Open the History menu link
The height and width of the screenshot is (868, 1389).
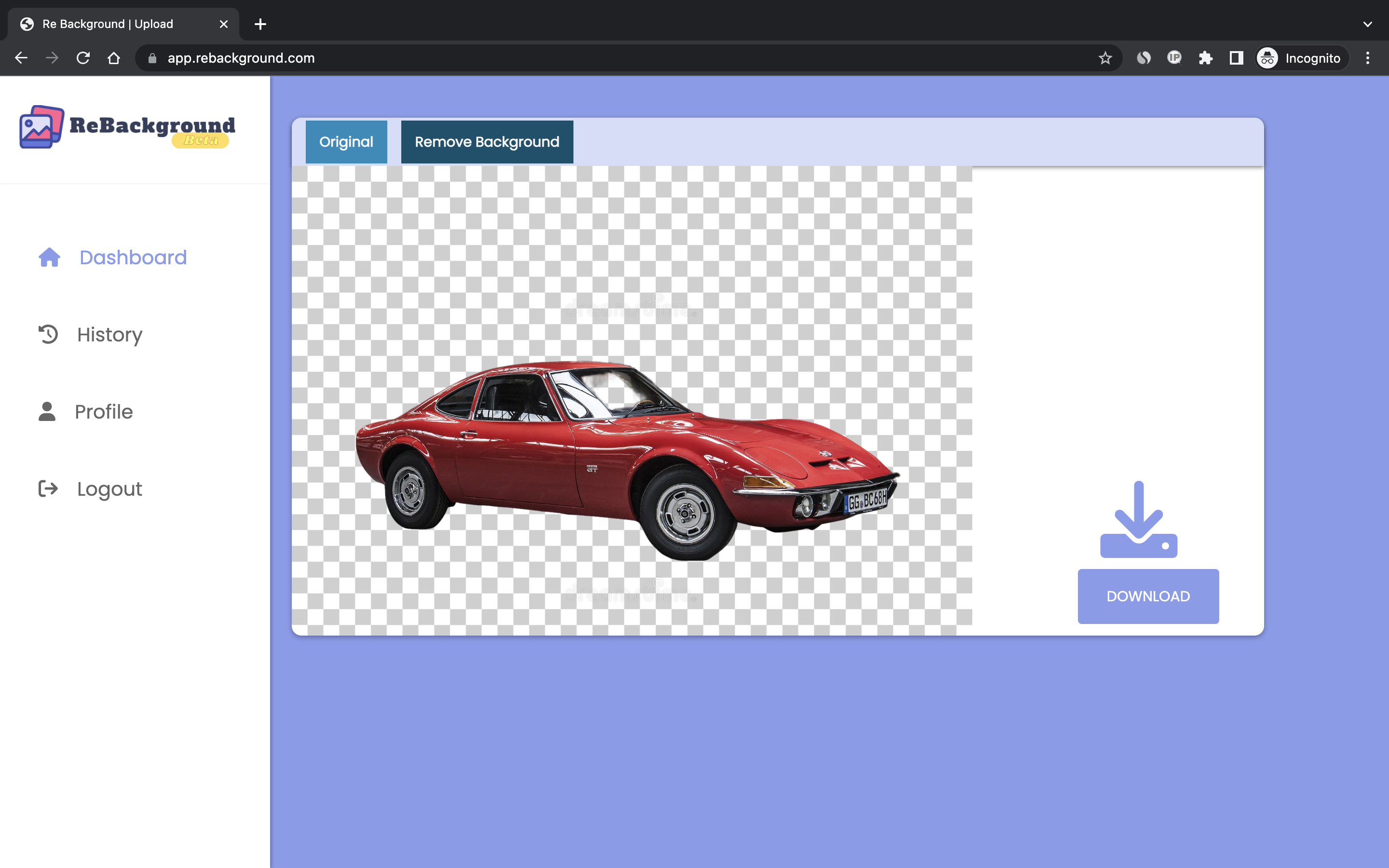pyautogui.click(x=109, y=334)
